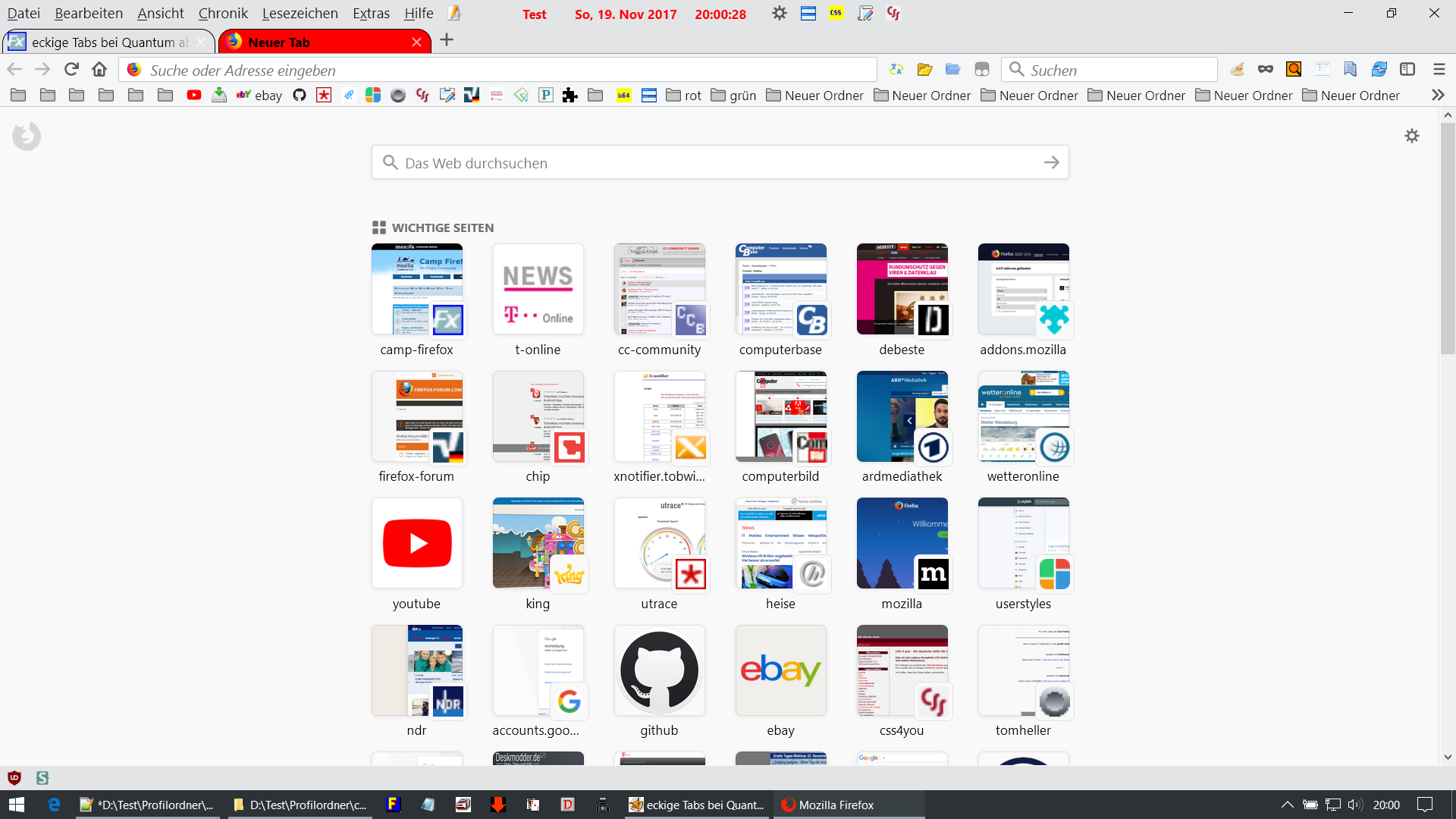Open the uBlock Origin icon in the bottom bar
The height and width of the screenshot is (819, 1456).
click(x=14, y=778)
